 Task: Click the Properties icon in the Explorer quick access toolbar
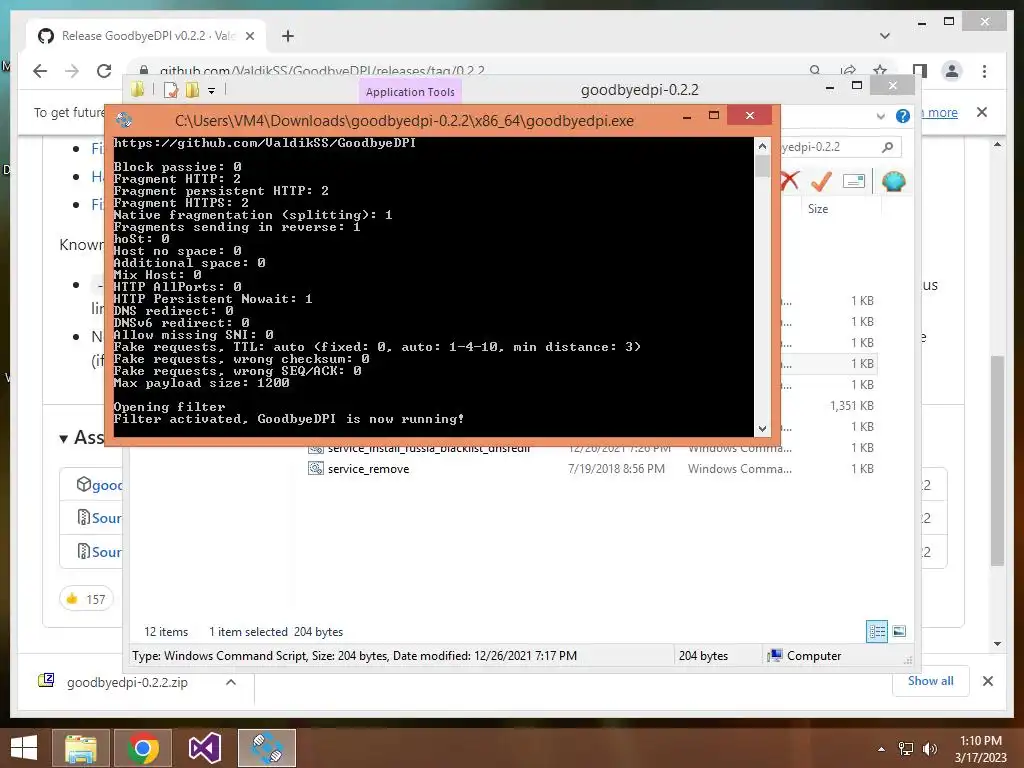tap(170, 90)
